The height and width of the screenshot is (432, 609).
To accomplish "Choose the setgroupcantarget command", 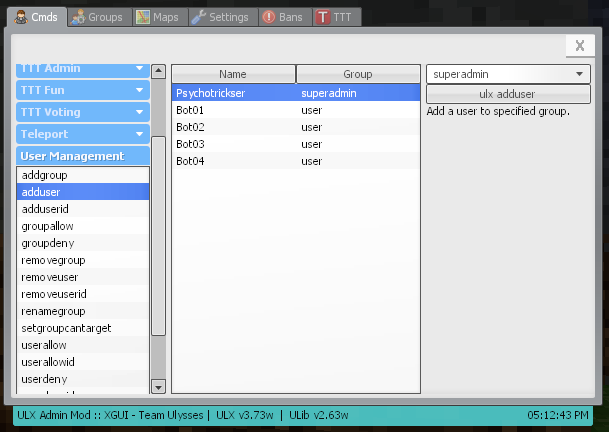I will tap(83, 328).
